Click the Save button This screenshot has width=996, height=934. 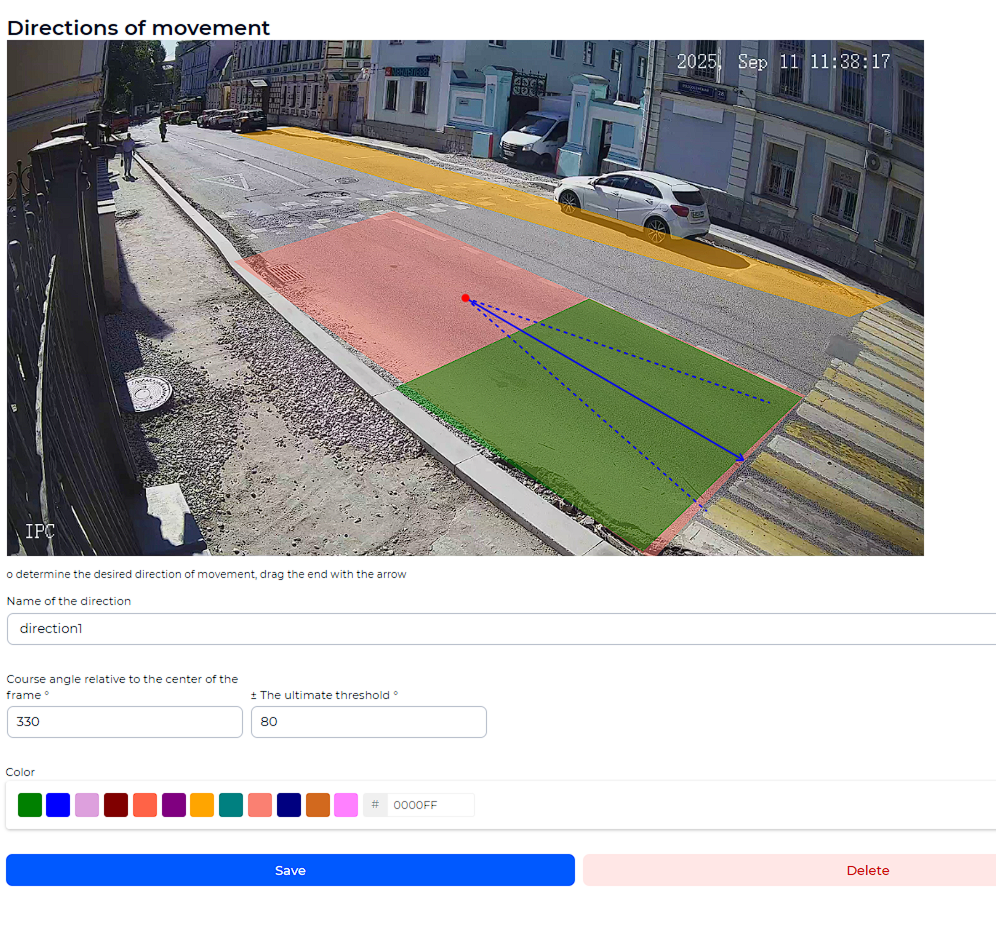290,870
